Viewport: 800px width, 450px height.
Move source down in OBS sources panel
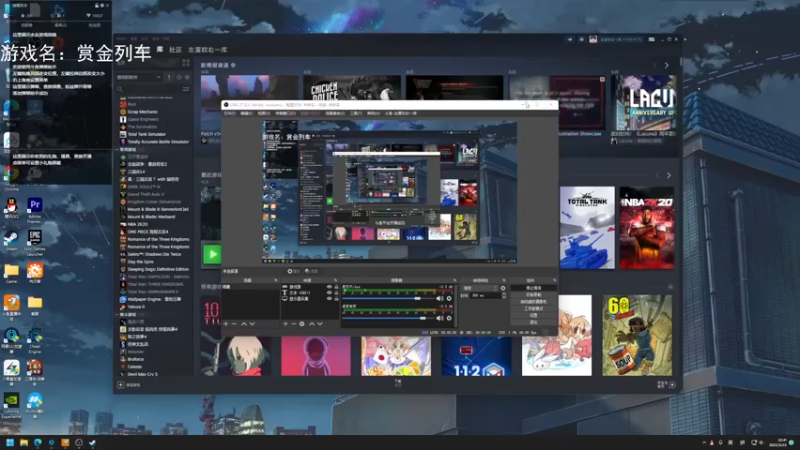pos(320,323)
